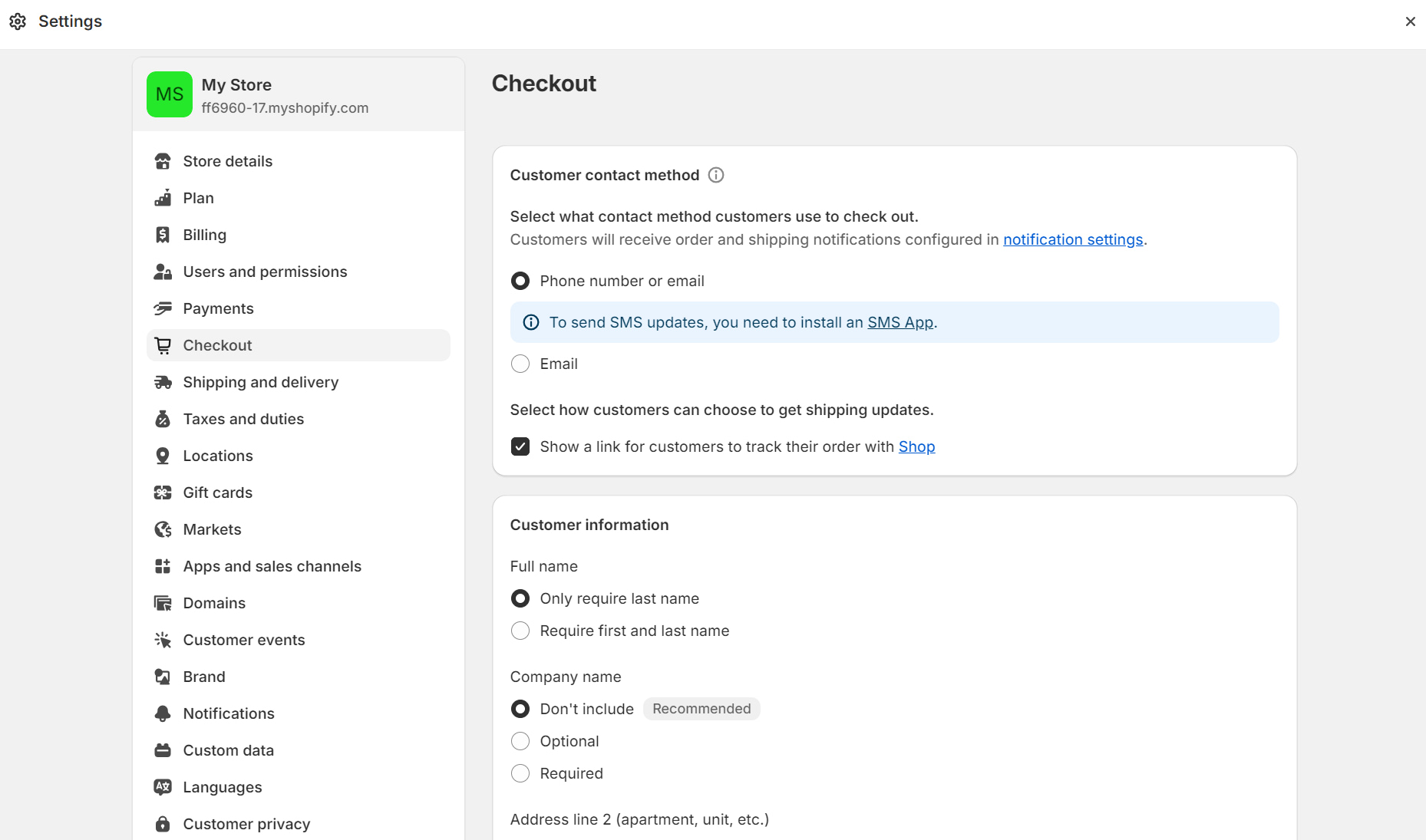1426x840 pixels.
Task: Navigate to Notifications settings
Action: click(x=229, y=713)
